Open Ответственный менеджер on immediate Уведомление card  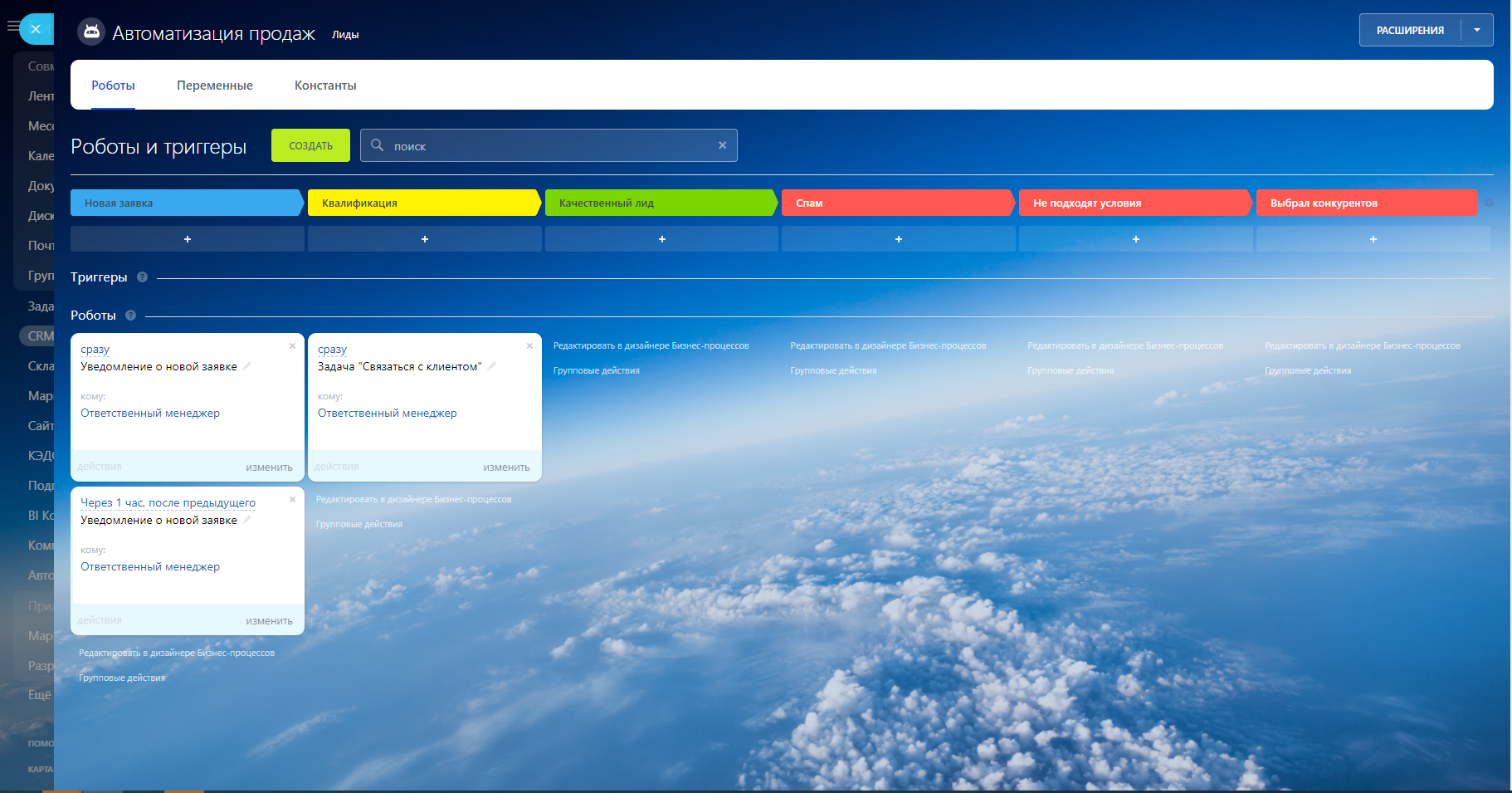tap(150, 413)
